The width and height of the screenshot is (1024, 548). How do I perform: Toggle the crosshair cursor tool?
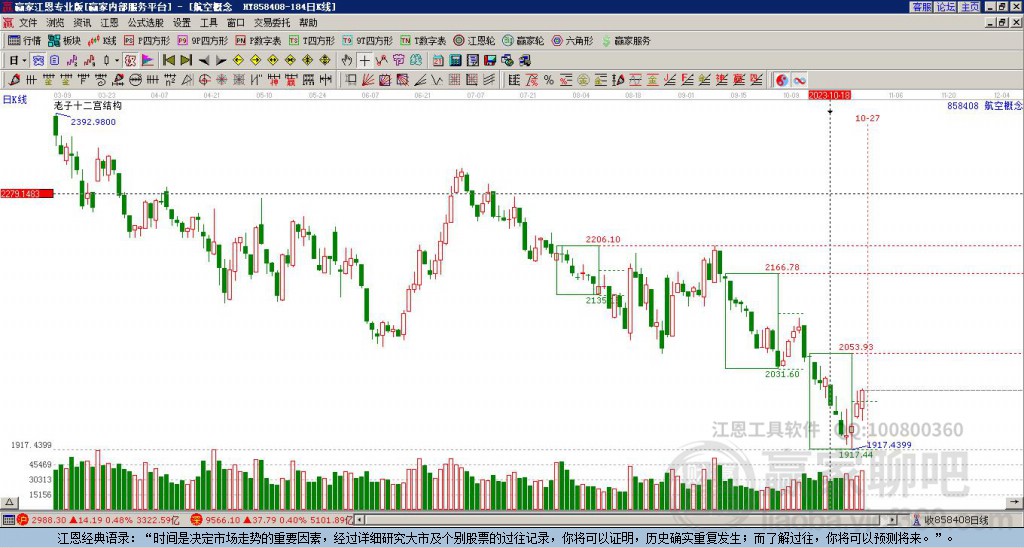(x=364, y=60)
